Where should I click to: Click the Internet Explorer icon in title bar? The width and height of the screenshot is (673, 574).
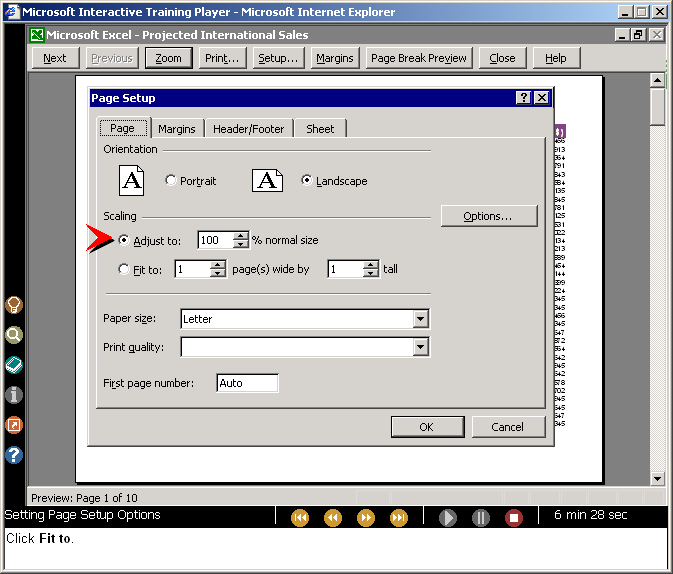click(12, 12)
